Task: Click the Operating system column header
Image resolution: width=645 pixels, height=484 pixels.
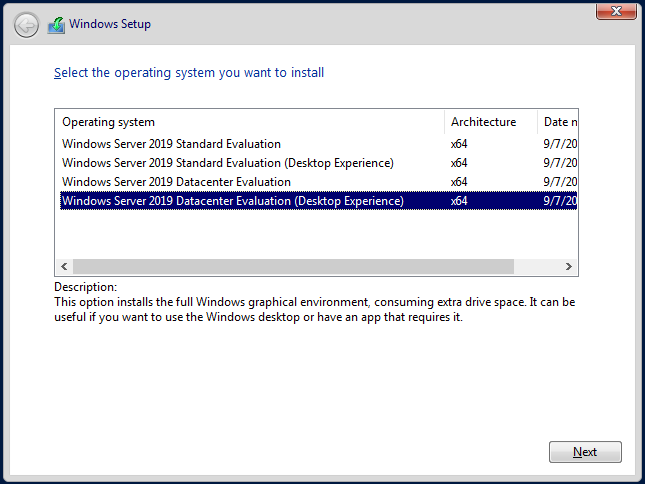Action: coord(250,122)
